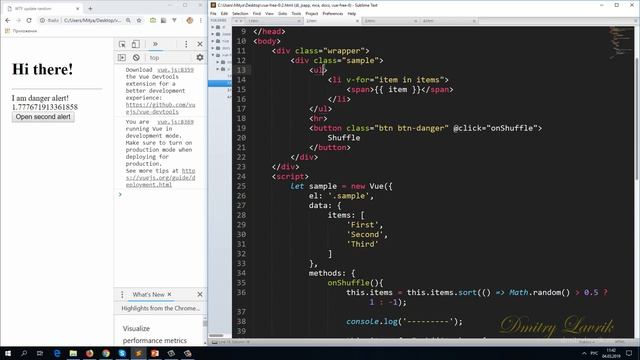The width and height of the screenshot is (640, 360).
Task: Open vue.js:8359 source link
Action: click(x=176, y=70)
